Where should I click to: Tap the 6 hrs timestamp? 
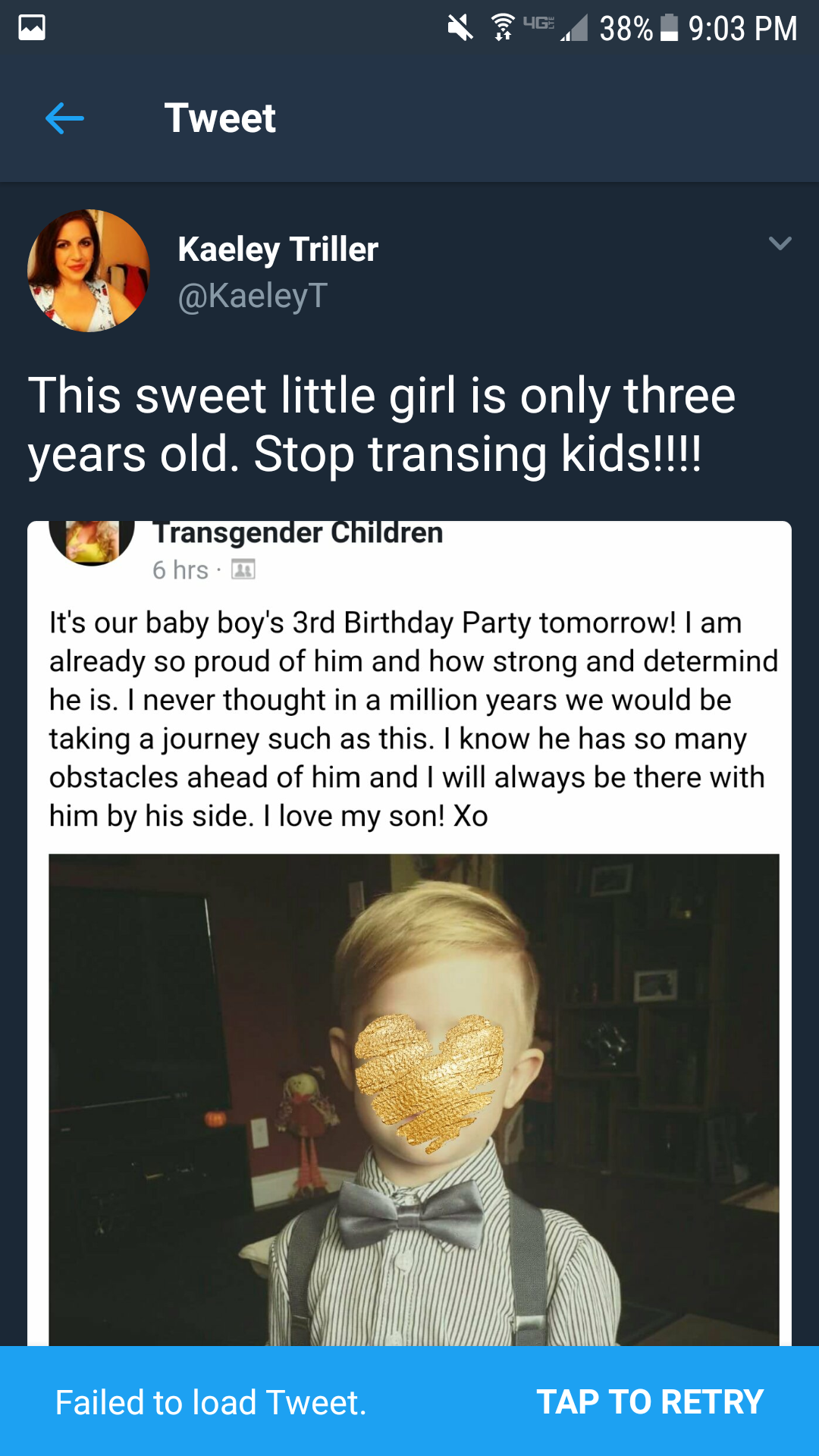tap(180, 570)
